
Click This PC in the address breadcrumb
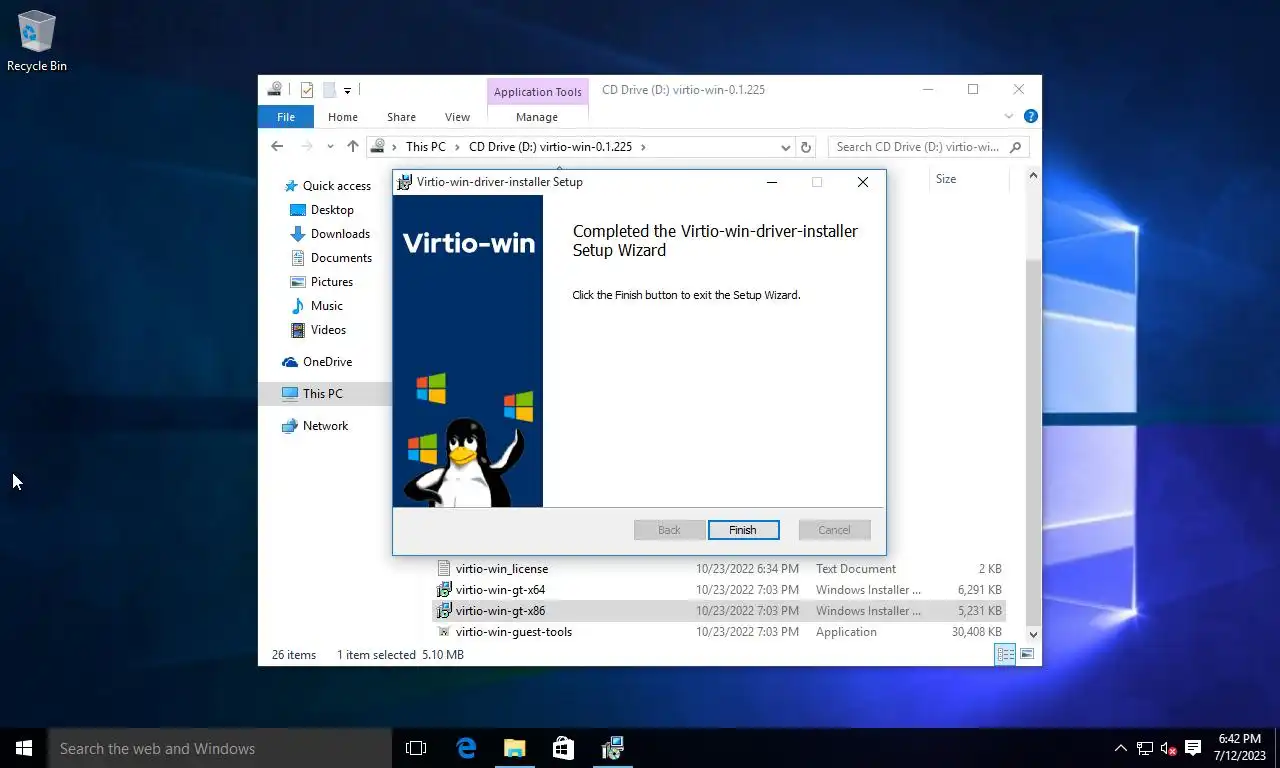[426, 147]
